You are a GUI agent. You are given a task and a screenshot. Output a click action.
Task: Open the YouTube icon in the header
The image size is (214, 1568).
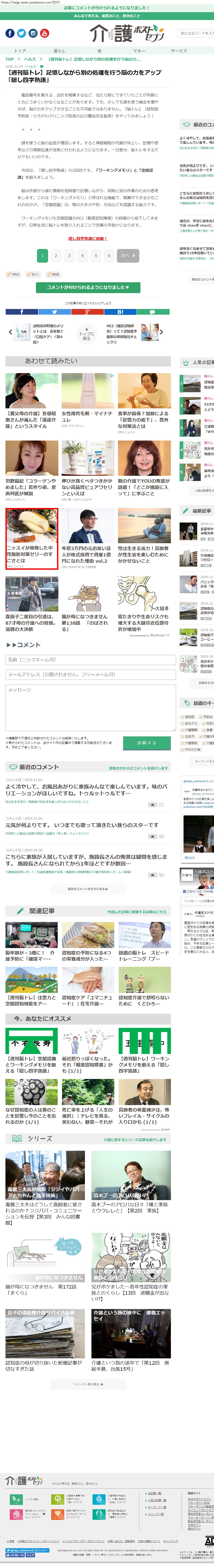pyautogui.click(x=44, y=33)
